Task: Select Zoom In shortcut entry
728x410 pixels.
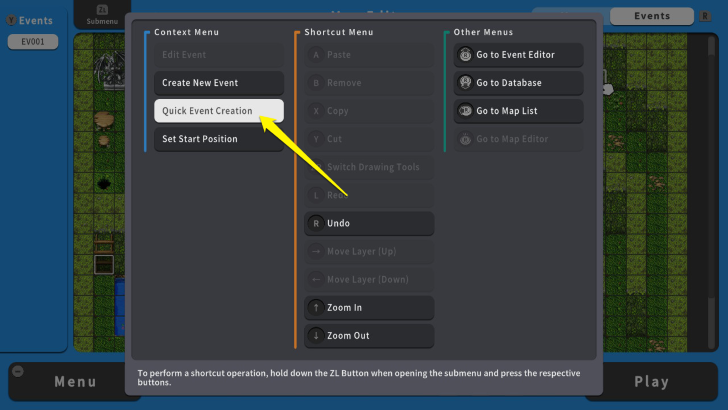Action: pos(369,307)
